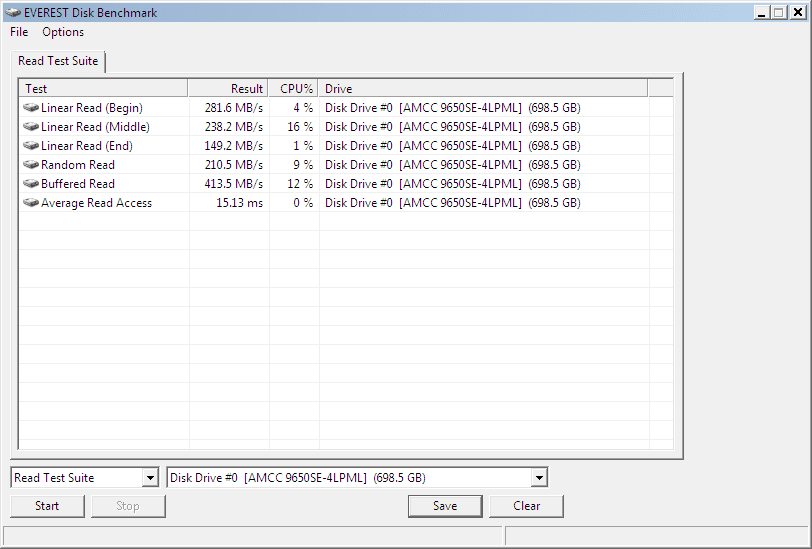Sort by the Result column header
Viewport: 812px width, 549px height.
coord(228,89)
